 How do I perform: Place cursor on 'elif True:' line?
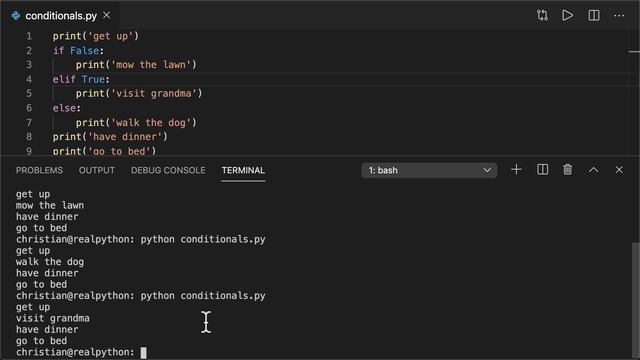[x=81, y=79]
